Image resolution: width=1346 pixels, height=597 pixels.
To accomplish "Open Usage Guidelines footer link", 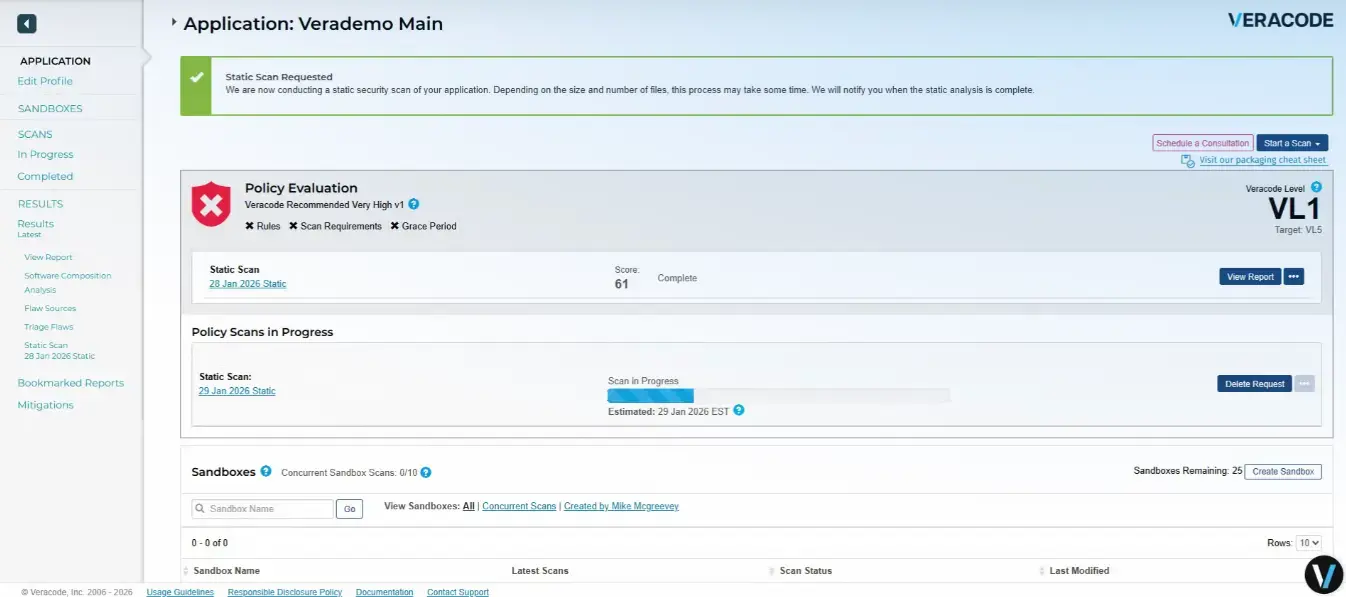I will click(x=180, y=592).
